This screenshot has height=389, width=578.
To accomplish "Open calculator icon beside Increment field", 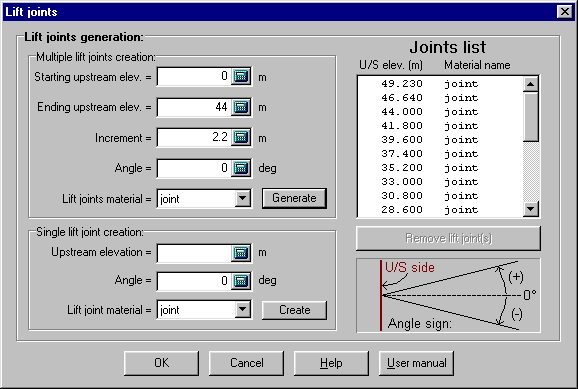I will pyautogui.click(x=241, y=138).
